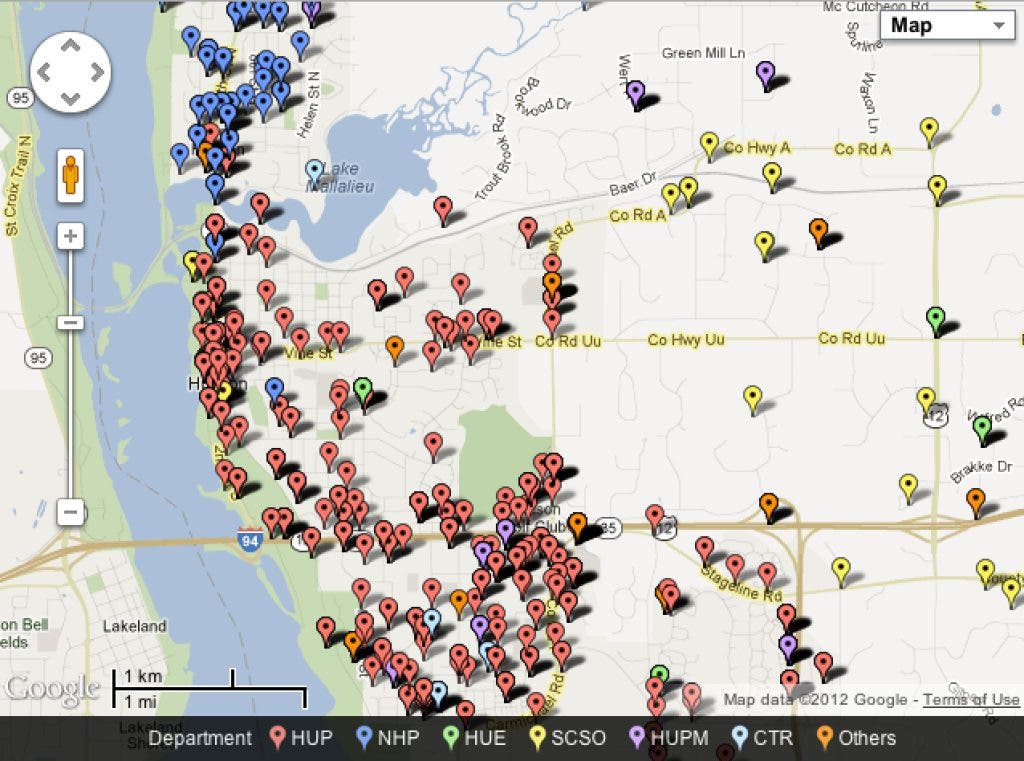Click the Interstate 94 shield
The width and height of the screenshot is (1024, 761).
249,540
